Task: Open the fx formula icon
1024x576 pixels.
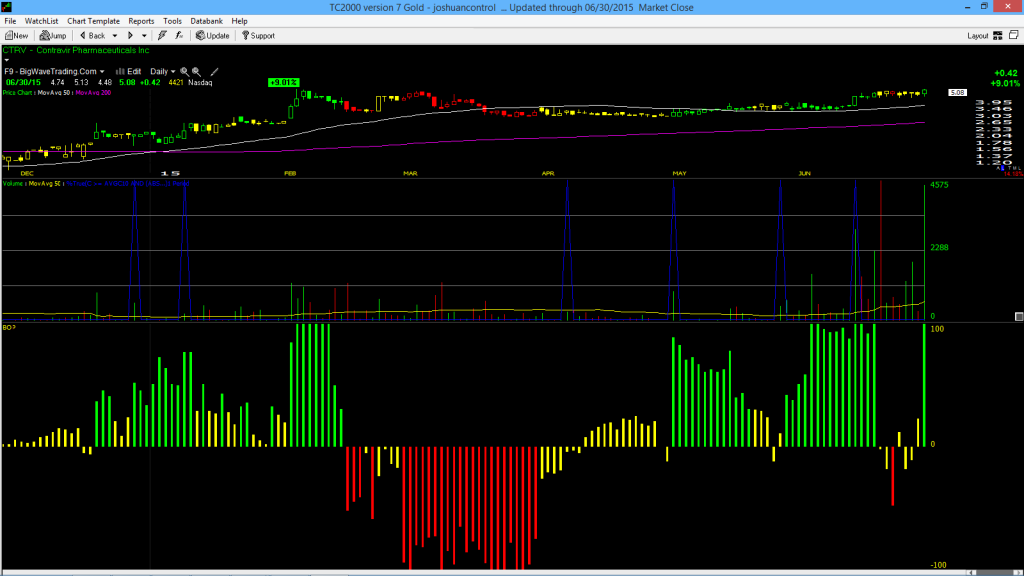Action: click(179, 36)
